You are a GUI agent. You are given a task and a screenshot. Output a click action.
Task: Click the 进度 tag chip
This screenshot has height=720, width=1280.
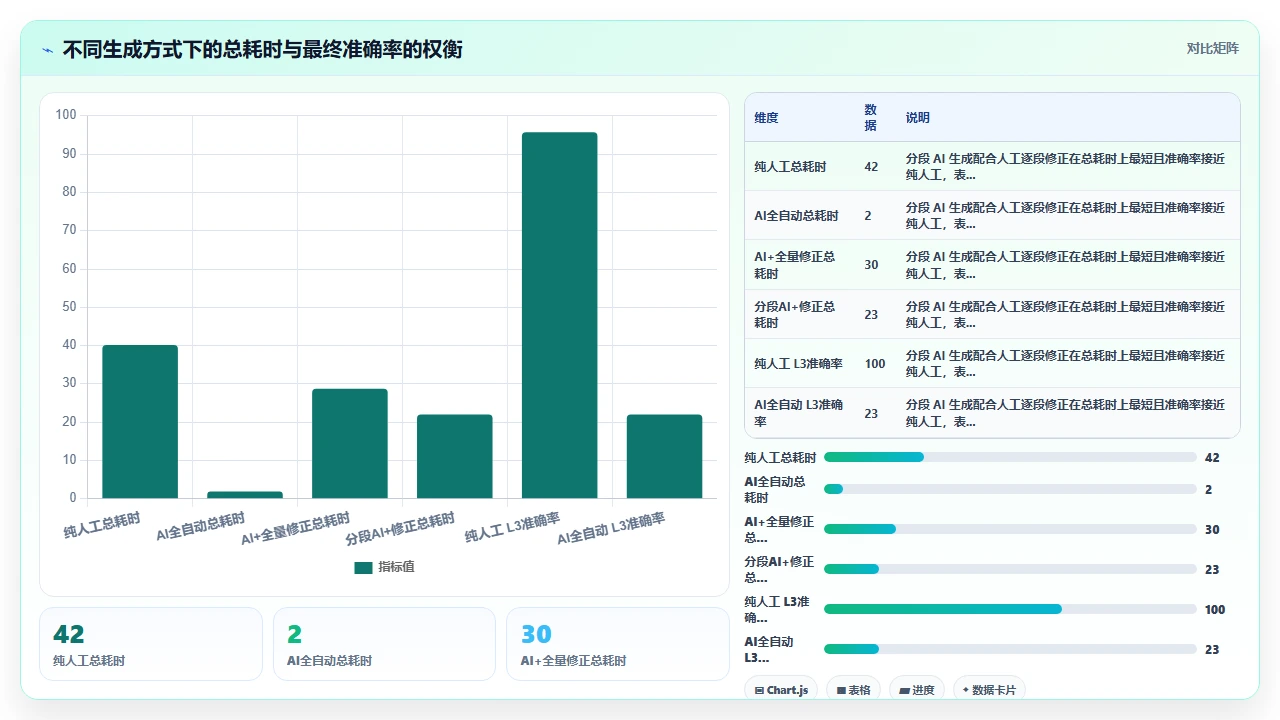(916, 690)
